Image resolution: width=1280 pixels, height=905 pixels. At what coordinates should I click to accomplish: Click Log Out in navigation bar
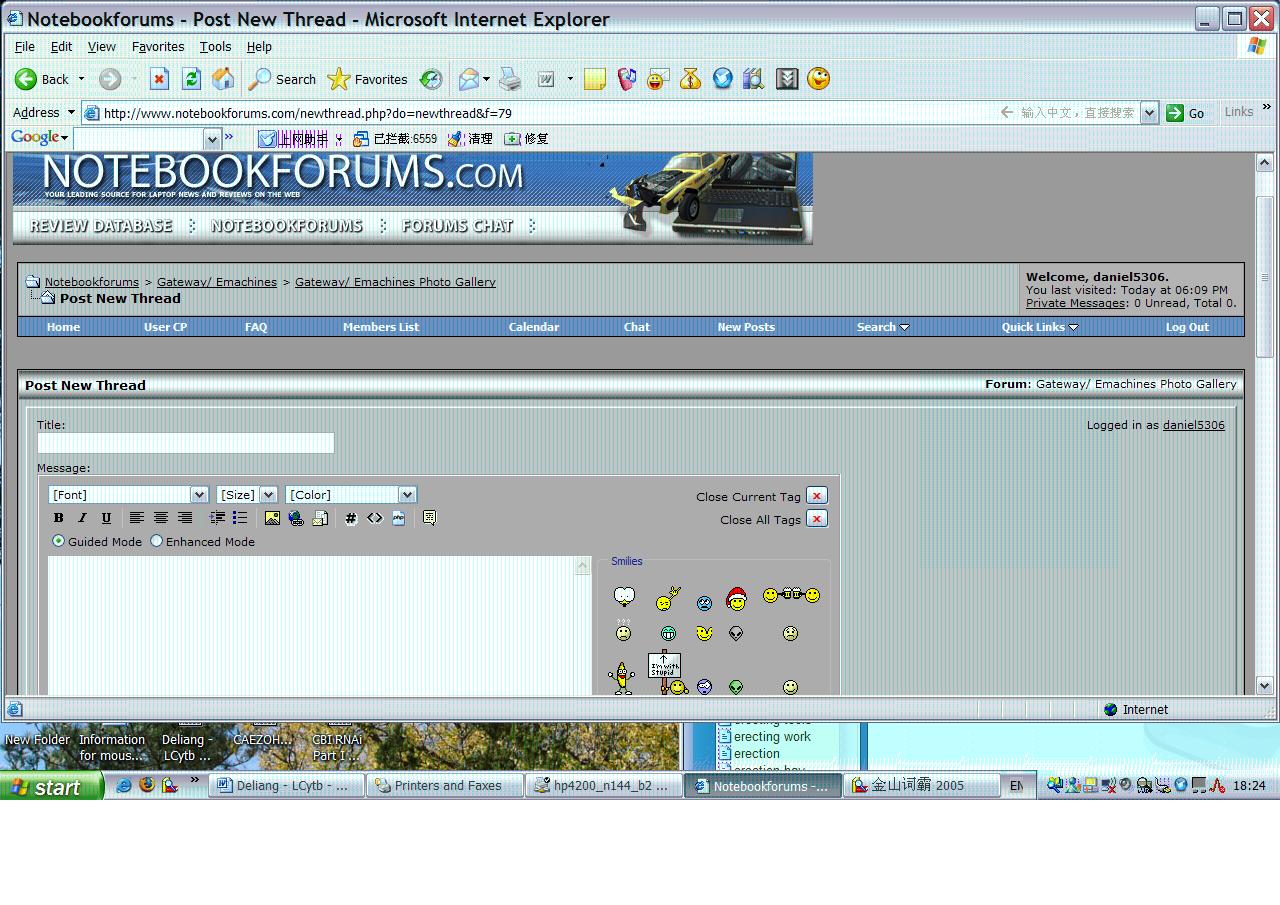1187,327
